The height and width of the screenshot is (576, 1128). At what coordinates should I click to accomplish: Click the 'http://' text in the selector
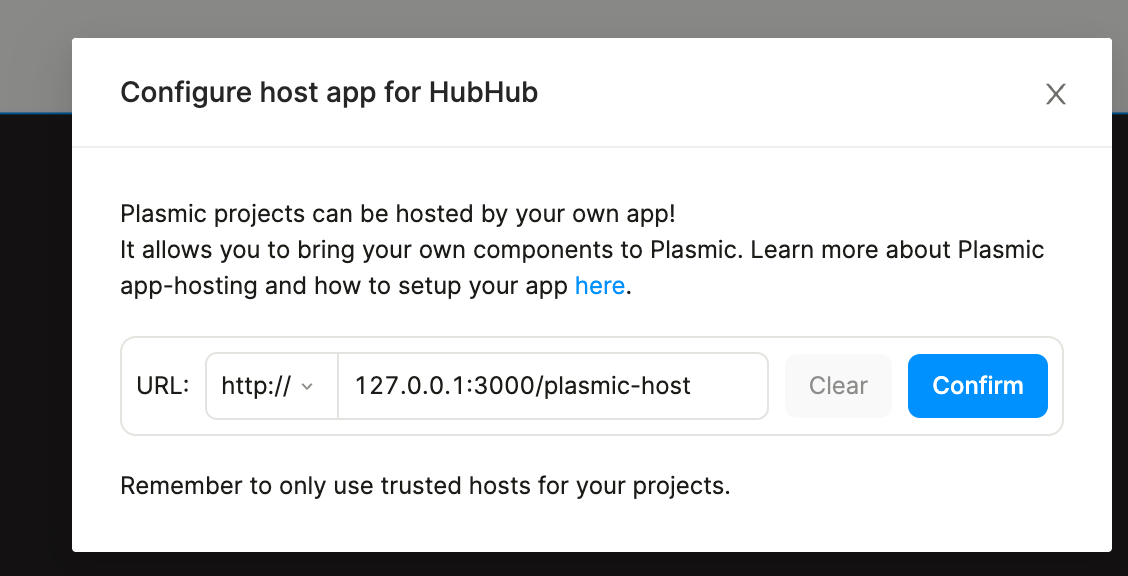click(256, 386)
